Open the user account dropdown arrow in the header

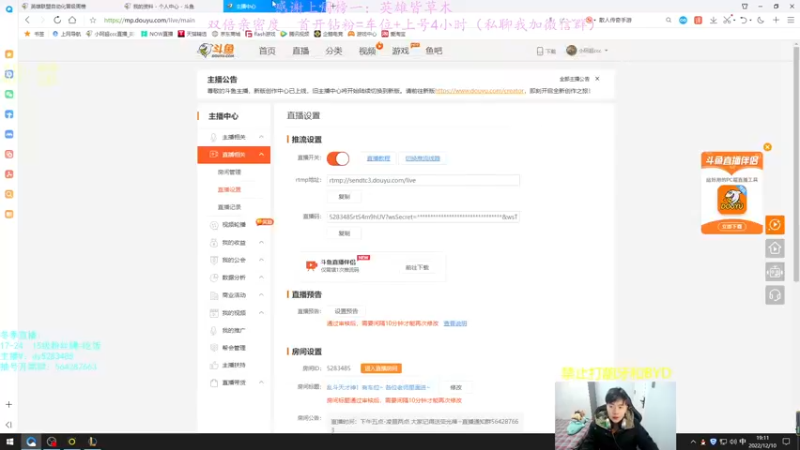[606, 51]
